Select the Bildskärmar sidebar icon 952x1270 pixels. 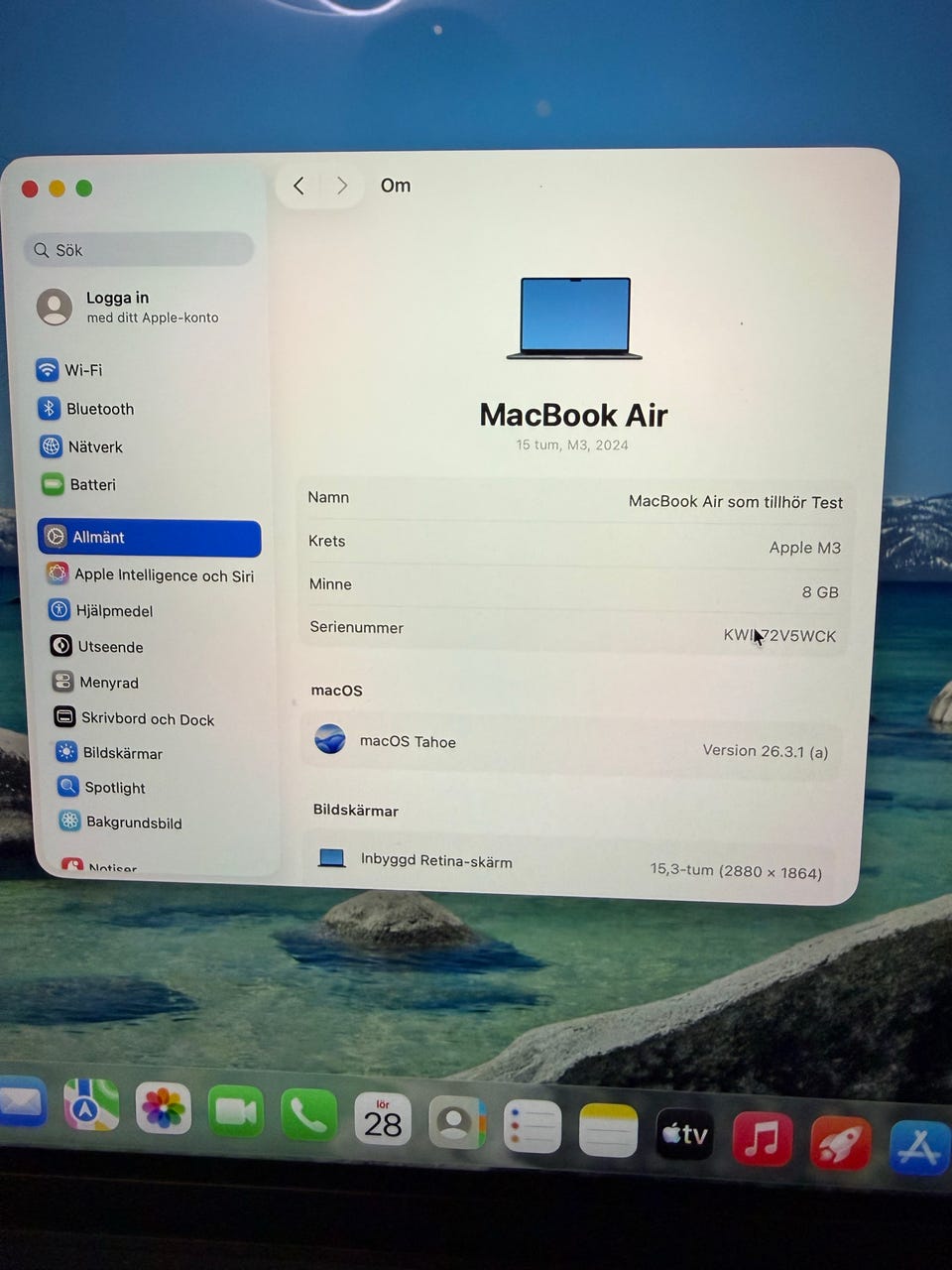pyautogui.click(x=66, y=752)
